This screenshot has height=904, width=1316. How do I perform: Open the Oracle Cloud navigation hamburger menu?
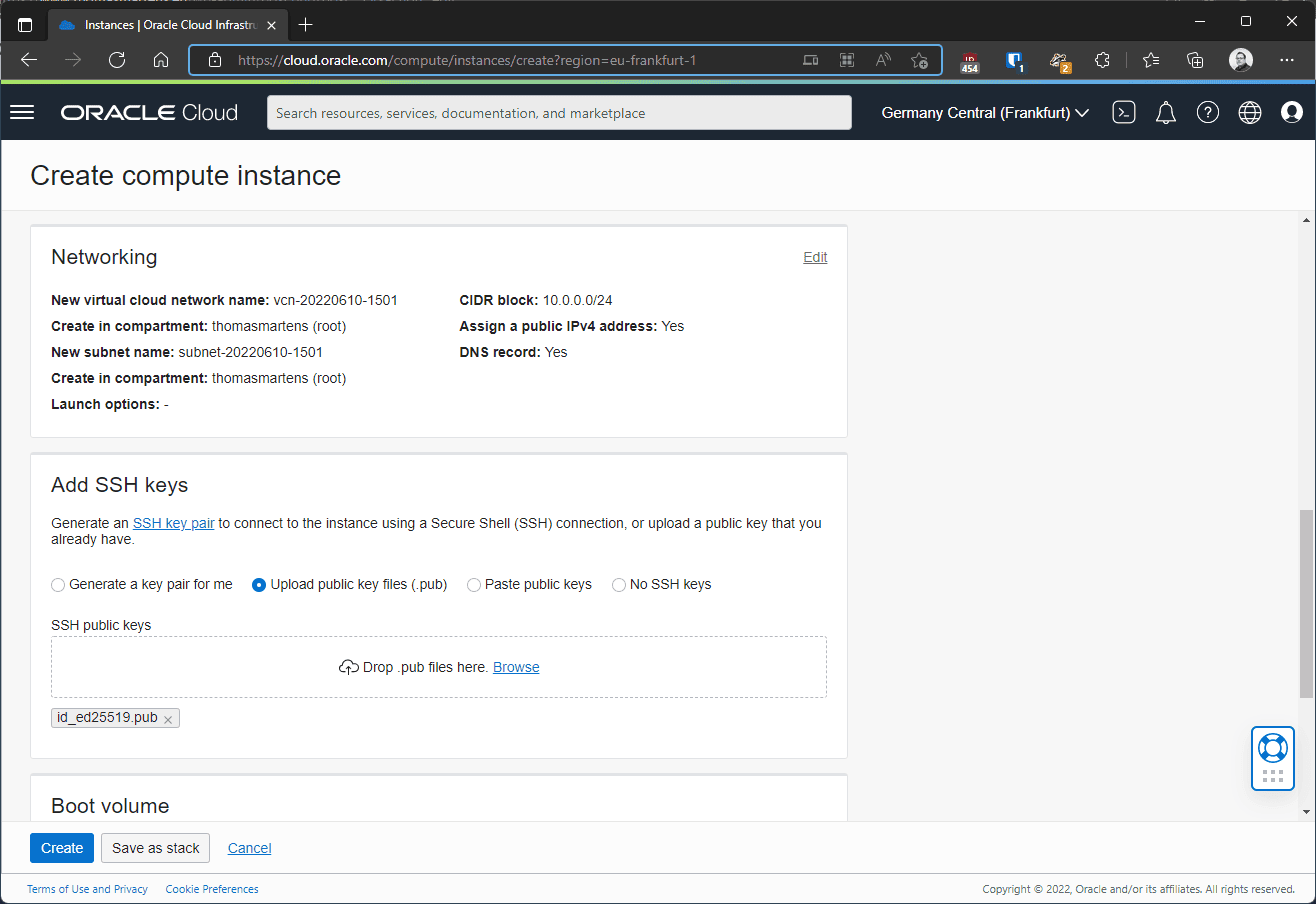point(22,113)
